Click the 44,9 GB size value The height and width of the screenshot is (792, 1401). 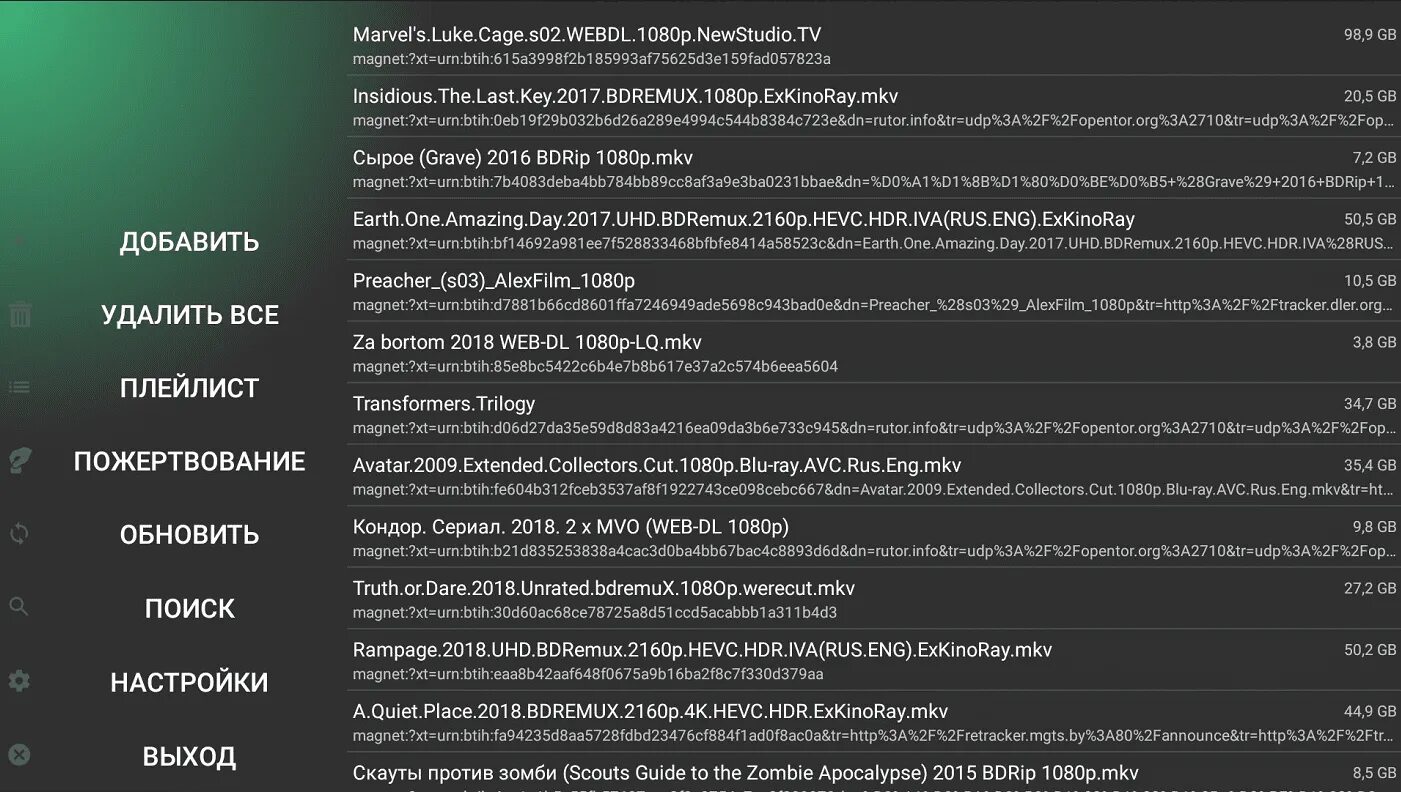tap(1370, 711)
